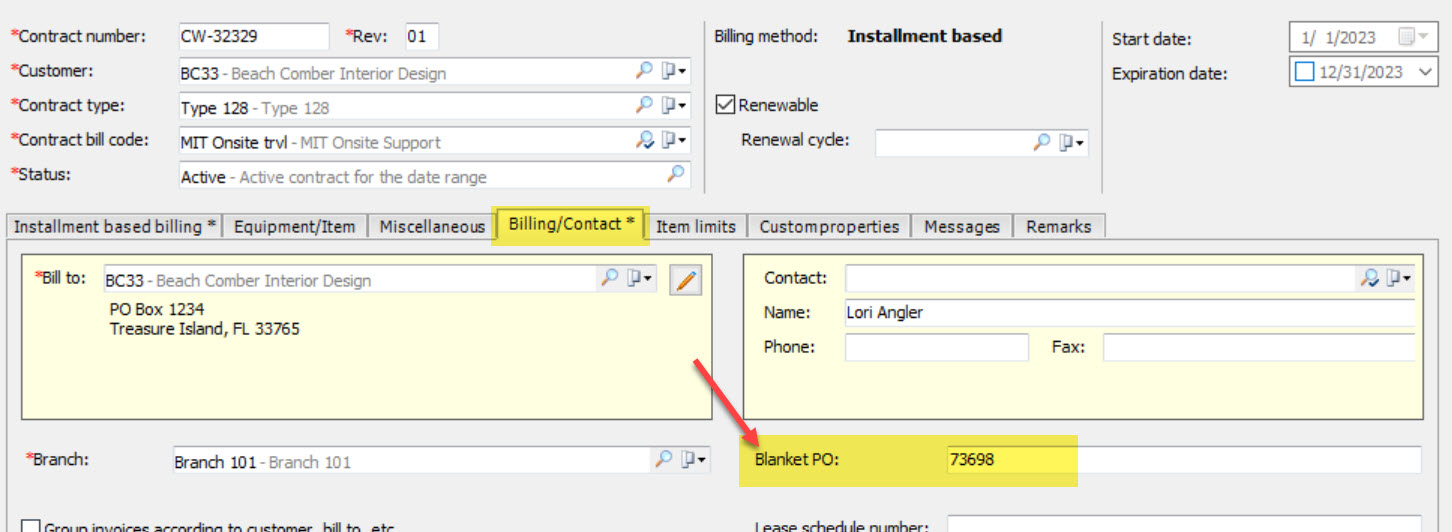
Task: Open Bill to lookup magnifier
Action: tap(609, 278)
